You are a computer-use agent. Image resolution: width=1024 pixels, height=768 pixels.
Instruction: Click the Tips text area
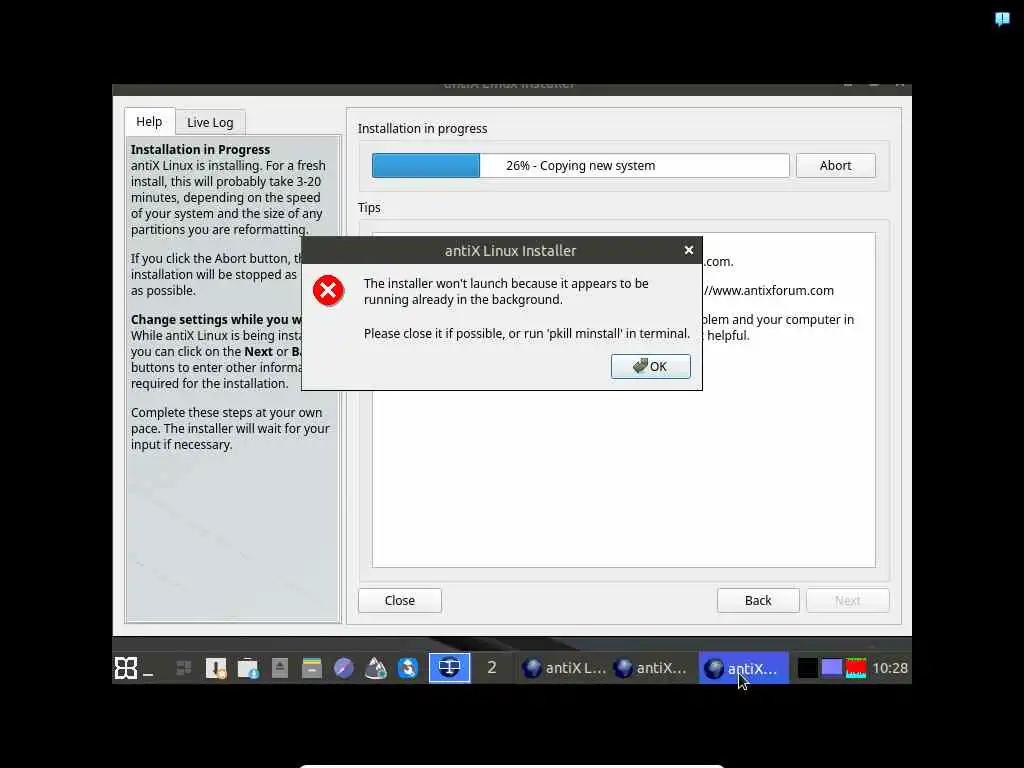pos(624,400)
